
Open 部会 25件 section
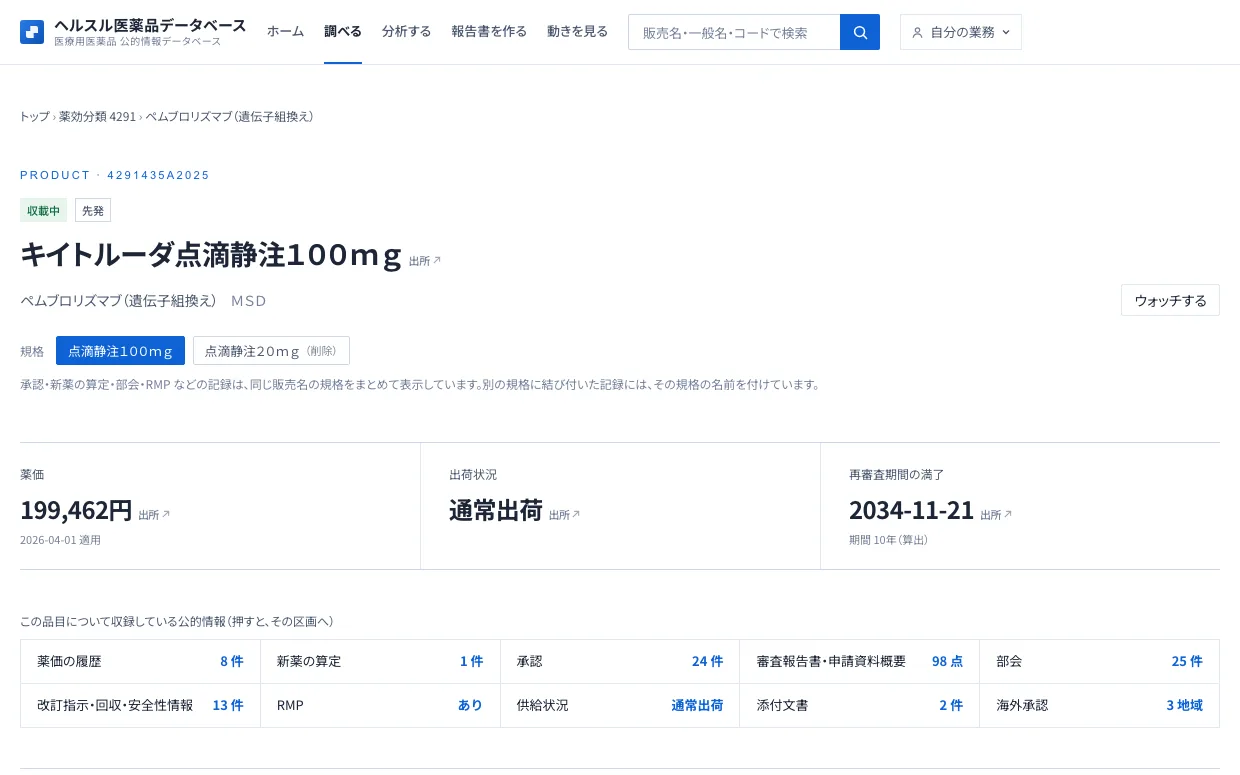coord(1100,661)
